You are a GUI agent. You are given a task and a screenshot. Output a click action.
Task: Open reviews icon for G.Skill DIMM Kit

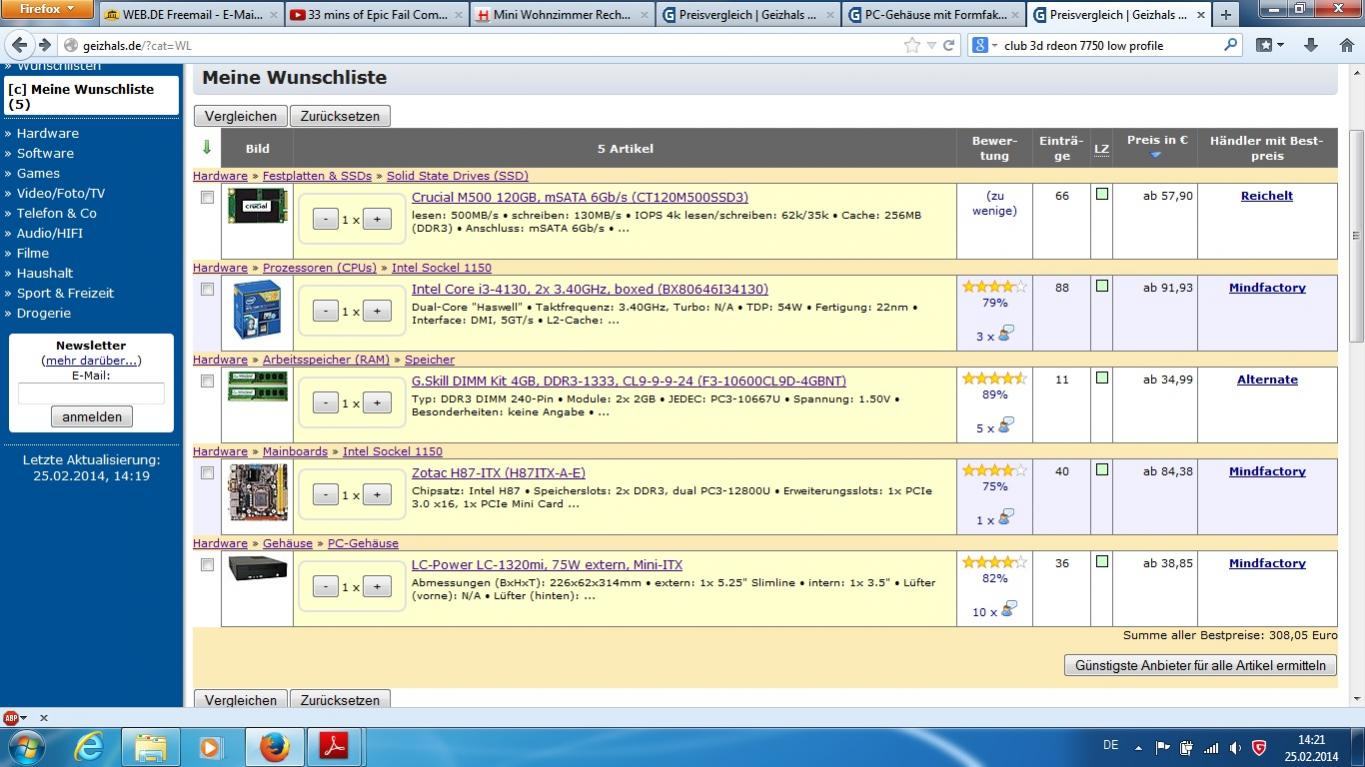[x=1007, y=426]
